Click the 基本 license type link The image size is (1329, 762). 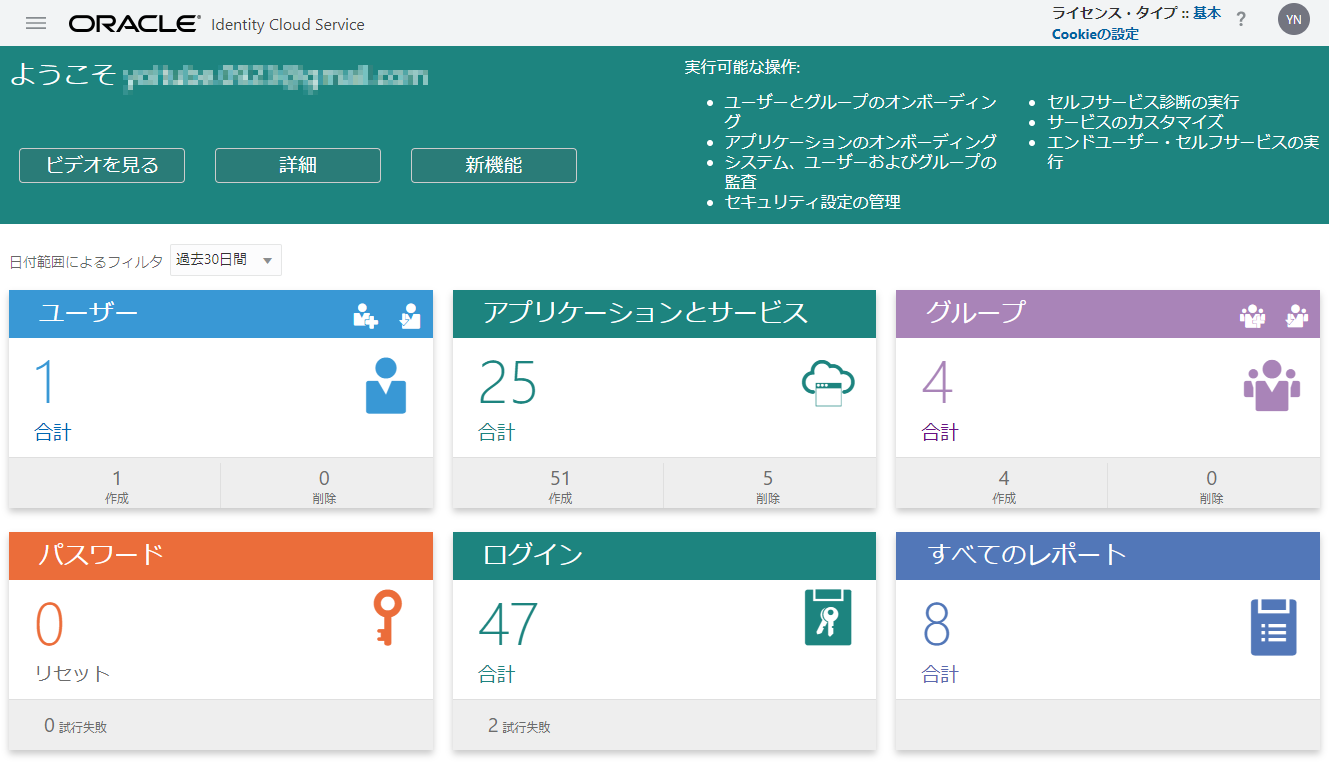click(1206, 13)
